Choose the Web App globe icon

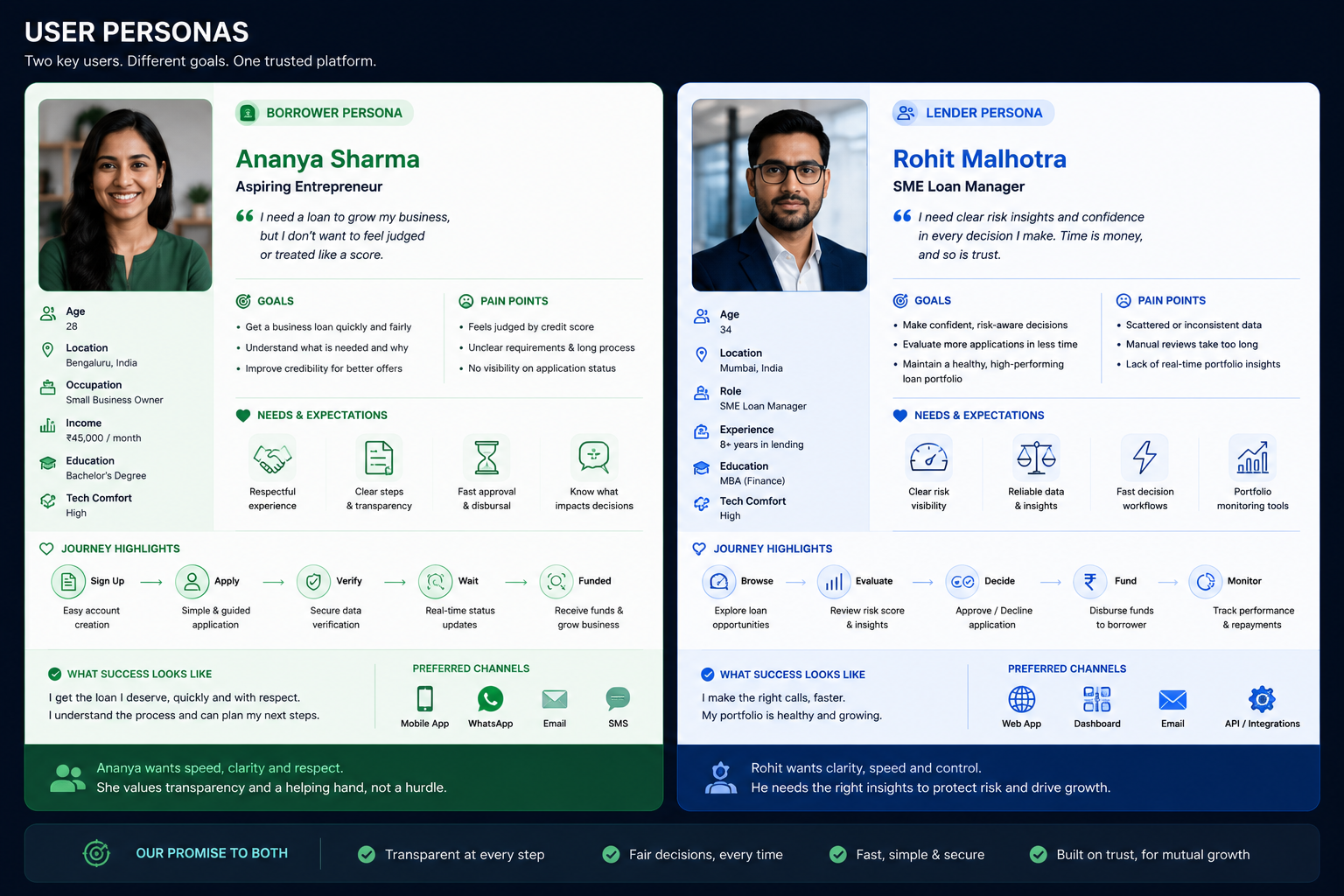point(1021,699)
